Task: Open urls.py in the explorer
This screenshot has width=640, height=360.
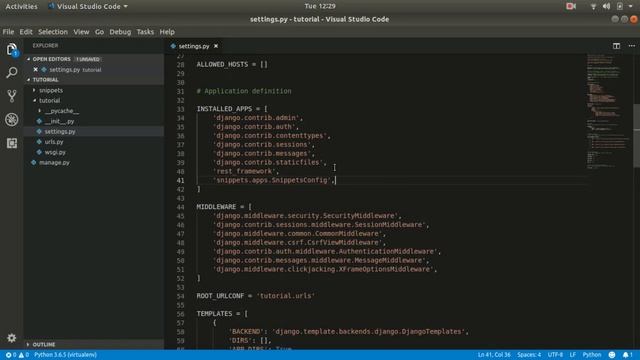Action: pyautogui.click(x=54, y=142)
